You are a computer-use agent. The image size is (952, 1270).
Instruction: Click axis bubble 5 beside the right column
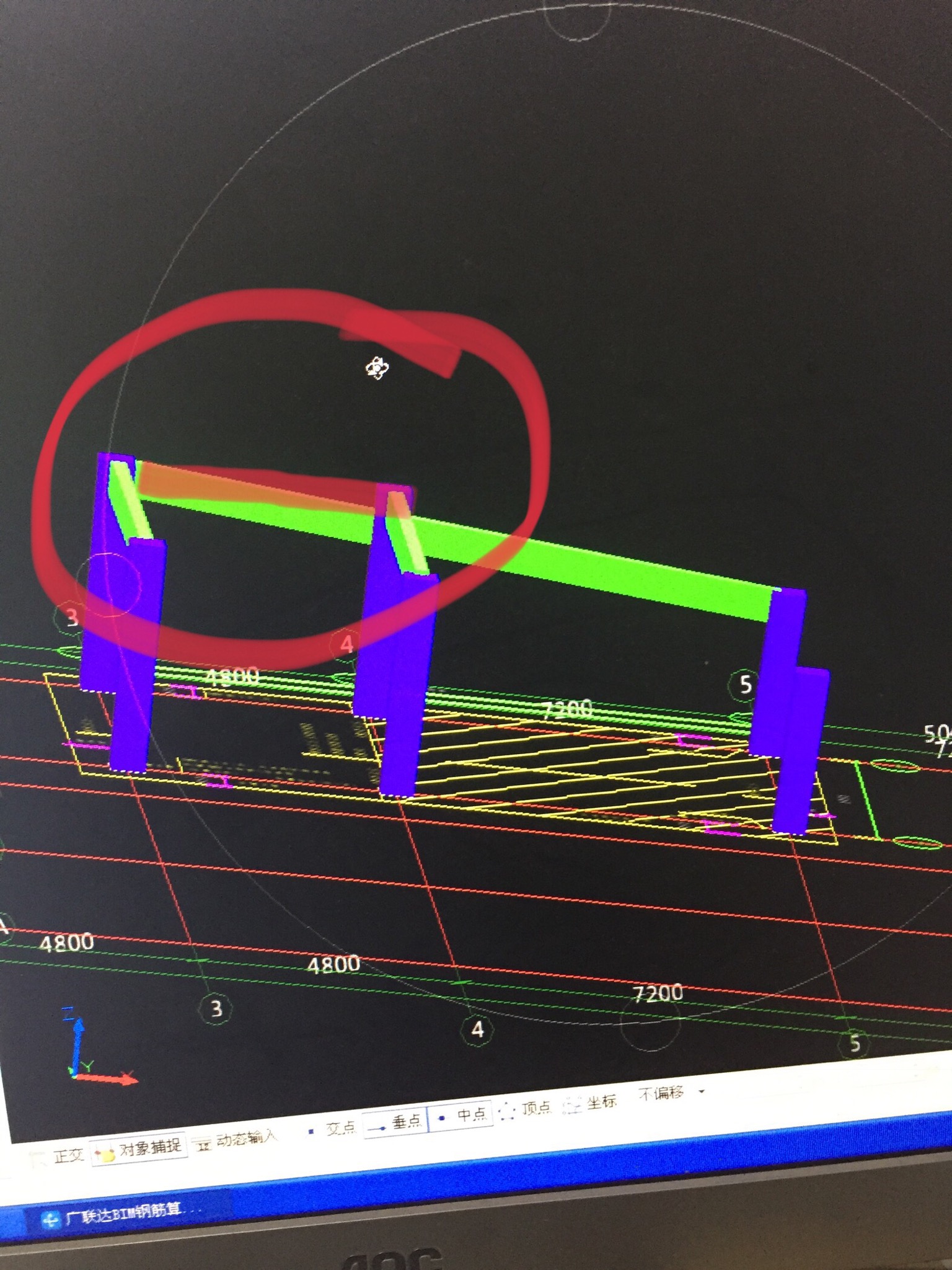[745, 685]
